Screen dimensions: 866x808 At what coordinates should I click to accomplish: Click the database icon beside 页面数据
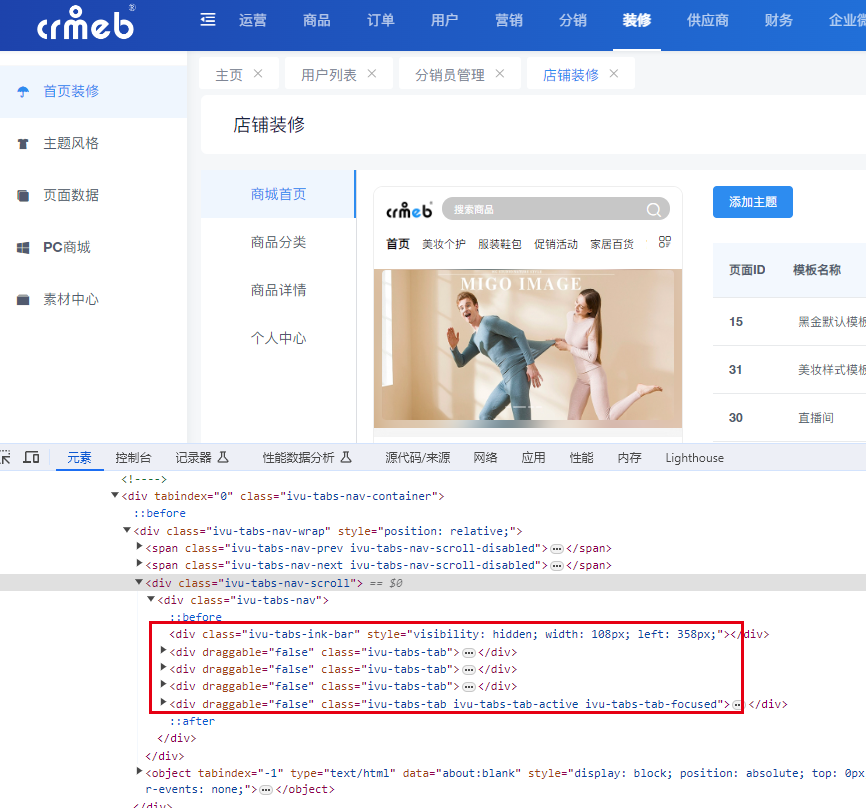tap(23, 196)
